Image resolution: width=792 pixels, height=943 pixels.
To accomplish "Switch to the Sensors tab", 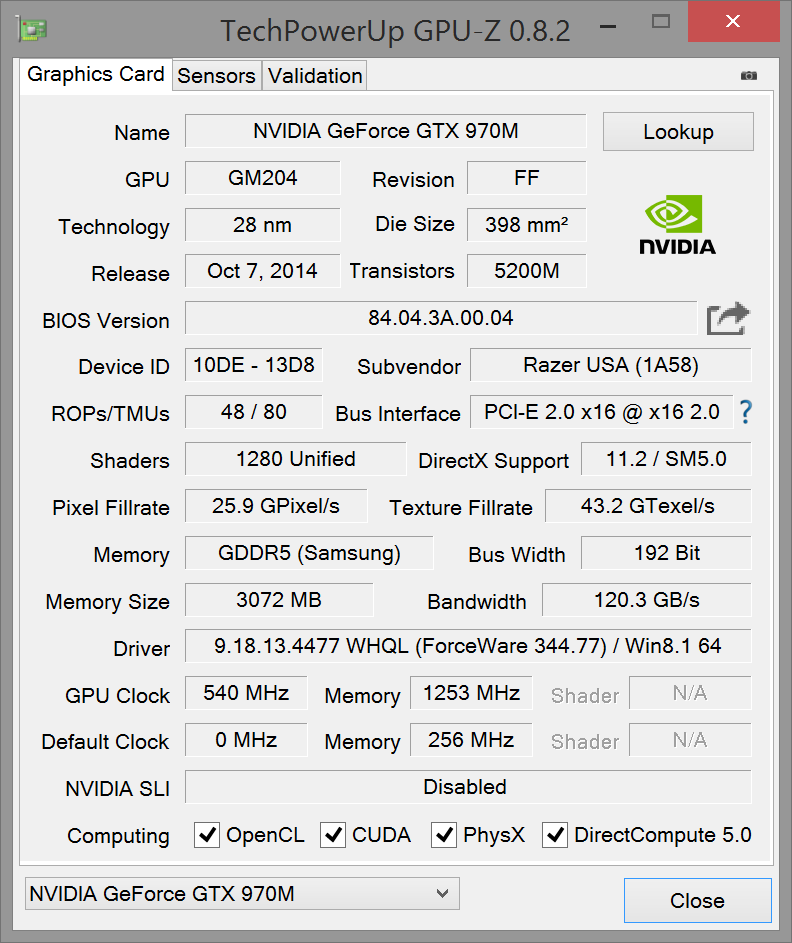I will (216, 76).
